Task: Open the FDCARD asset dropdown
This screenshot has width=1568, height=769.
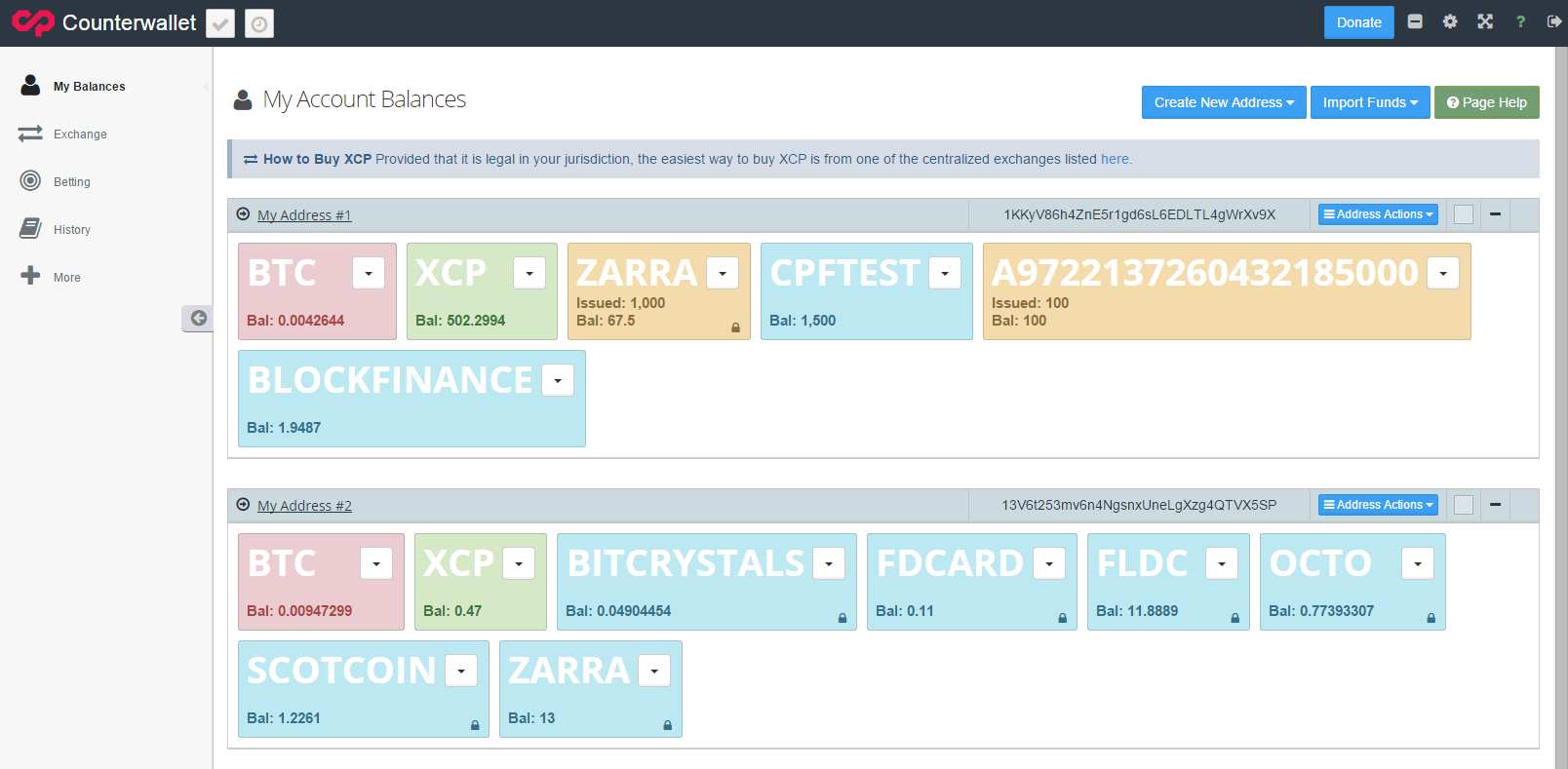Action: point(1049,563)
